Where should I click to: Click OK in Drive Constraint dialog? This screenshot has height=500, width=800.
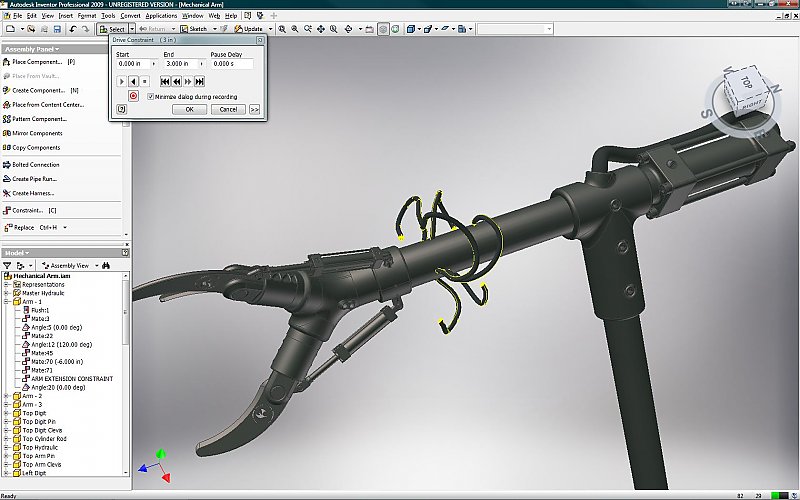pos(189,109)
